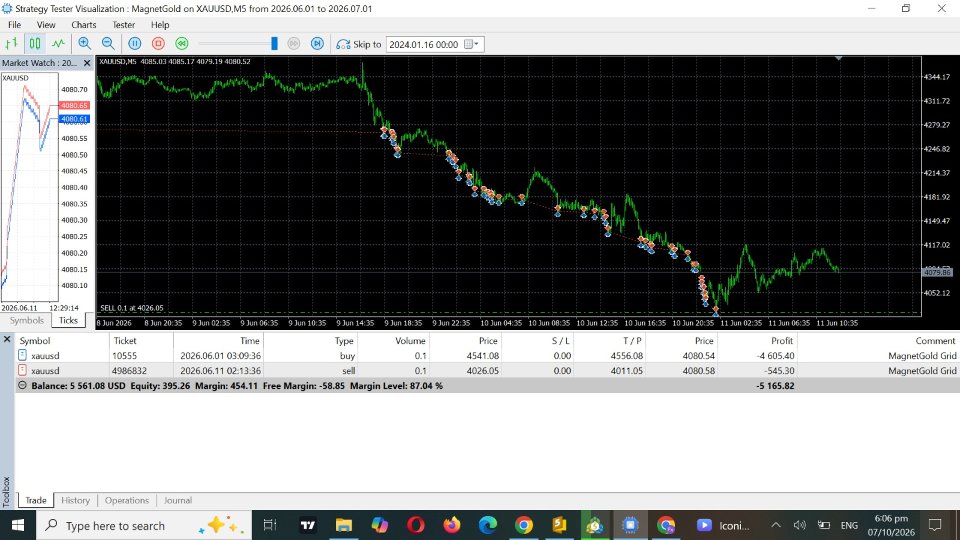Select the xauusd buy order row icon
960x540 pixels.
(x=23, y=355)
